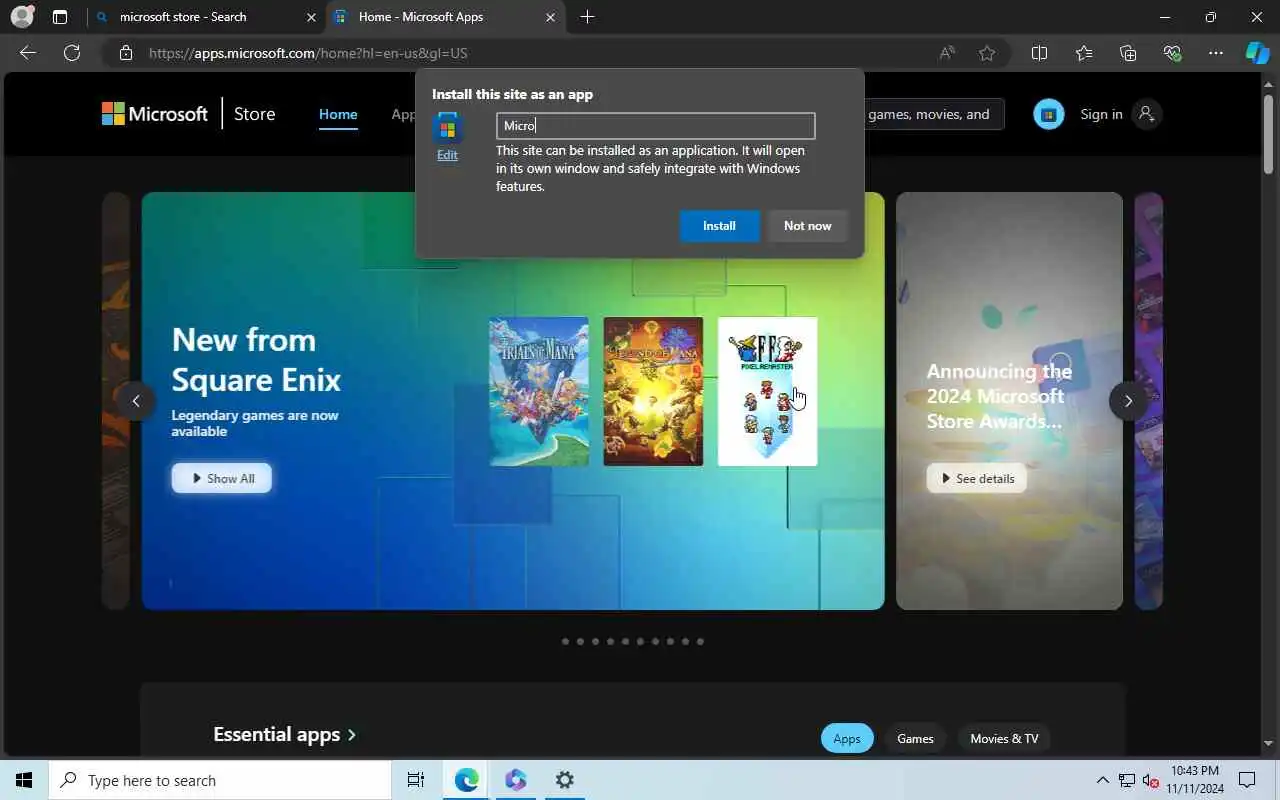
Task: Select the Games filter pill
Action: pos(915,738)
